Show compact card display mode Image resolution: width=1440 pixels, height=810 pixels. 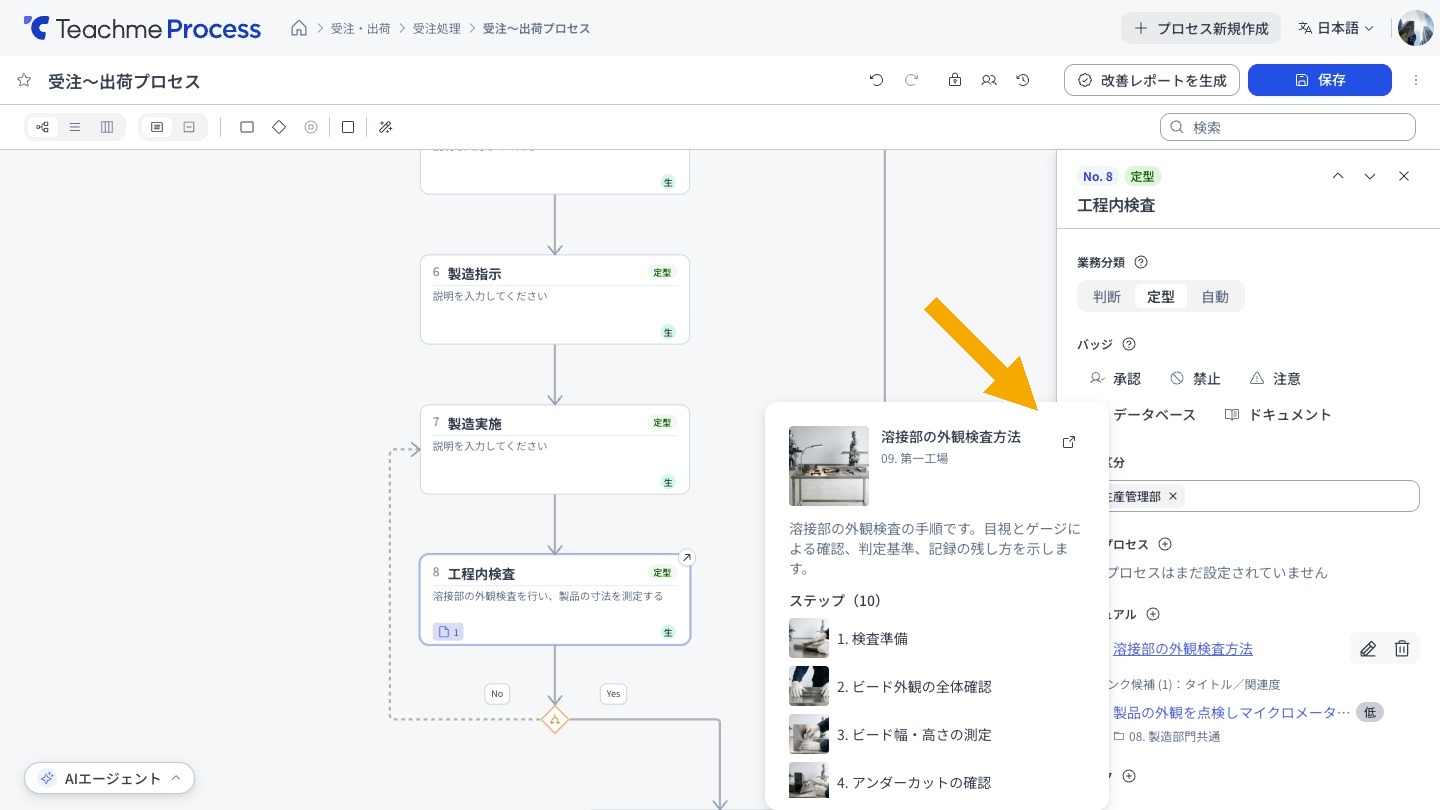point(189,127)
